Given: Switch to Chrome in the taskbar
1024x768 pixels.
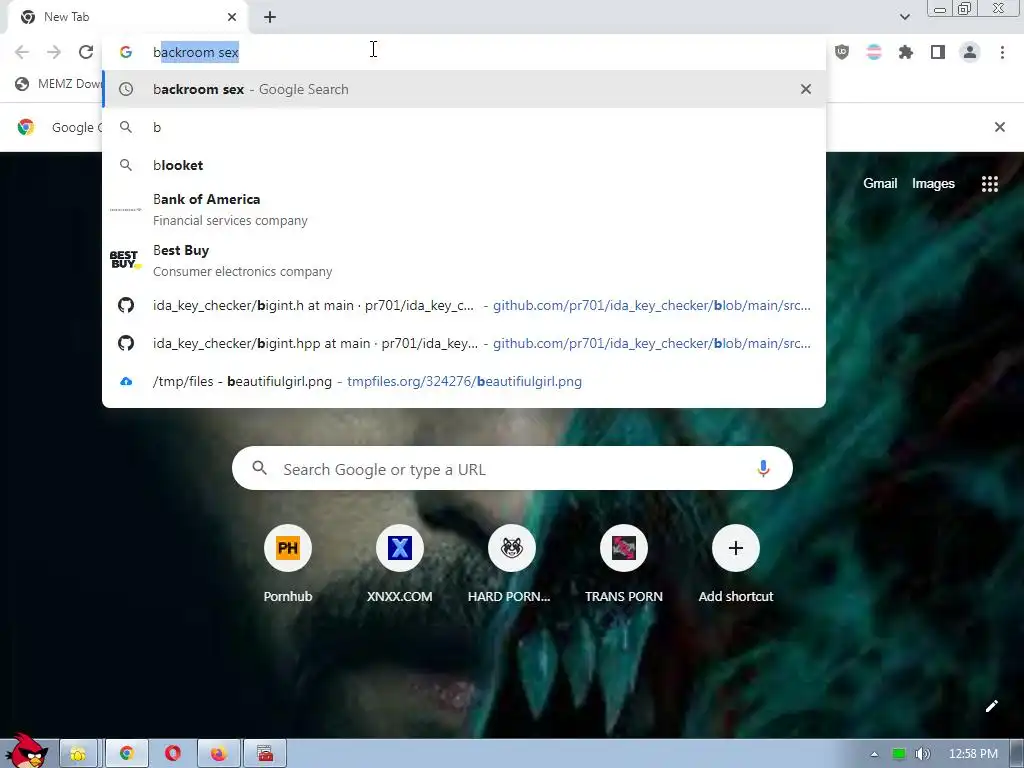Looking at the screenshot, I should tap(127, 754).
